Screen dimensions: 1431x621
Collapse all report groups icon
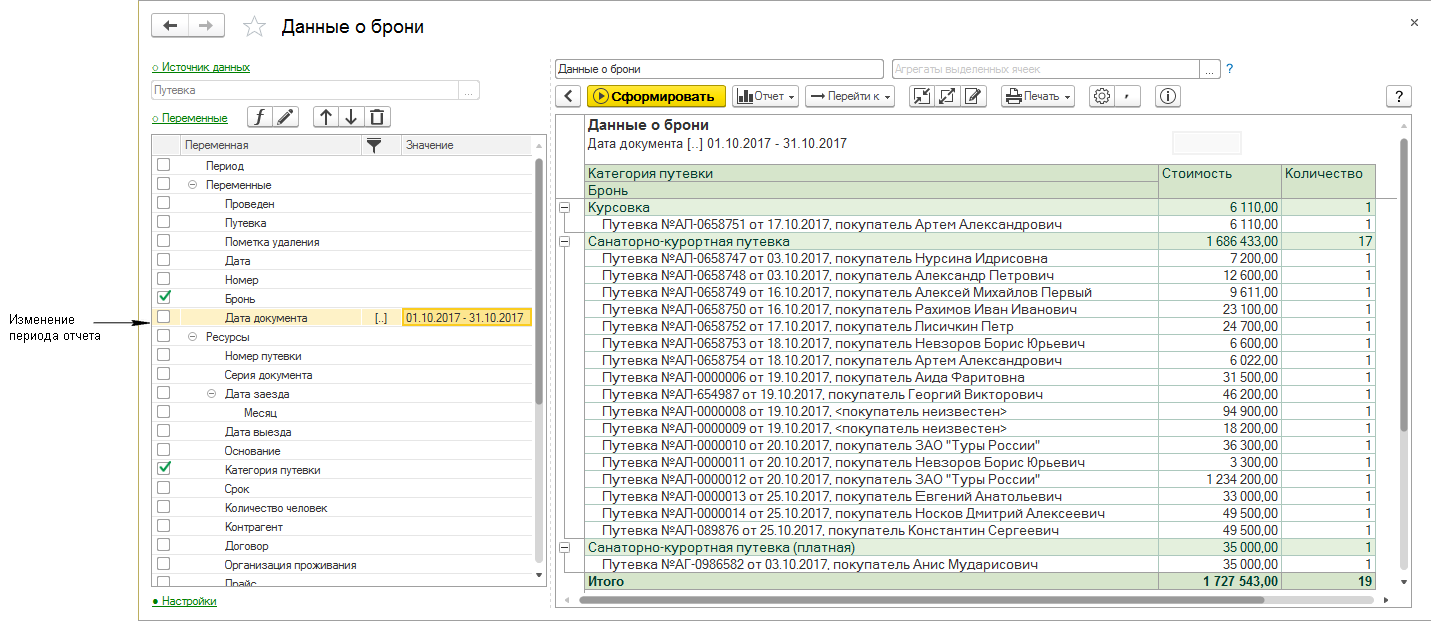[921, 96]
